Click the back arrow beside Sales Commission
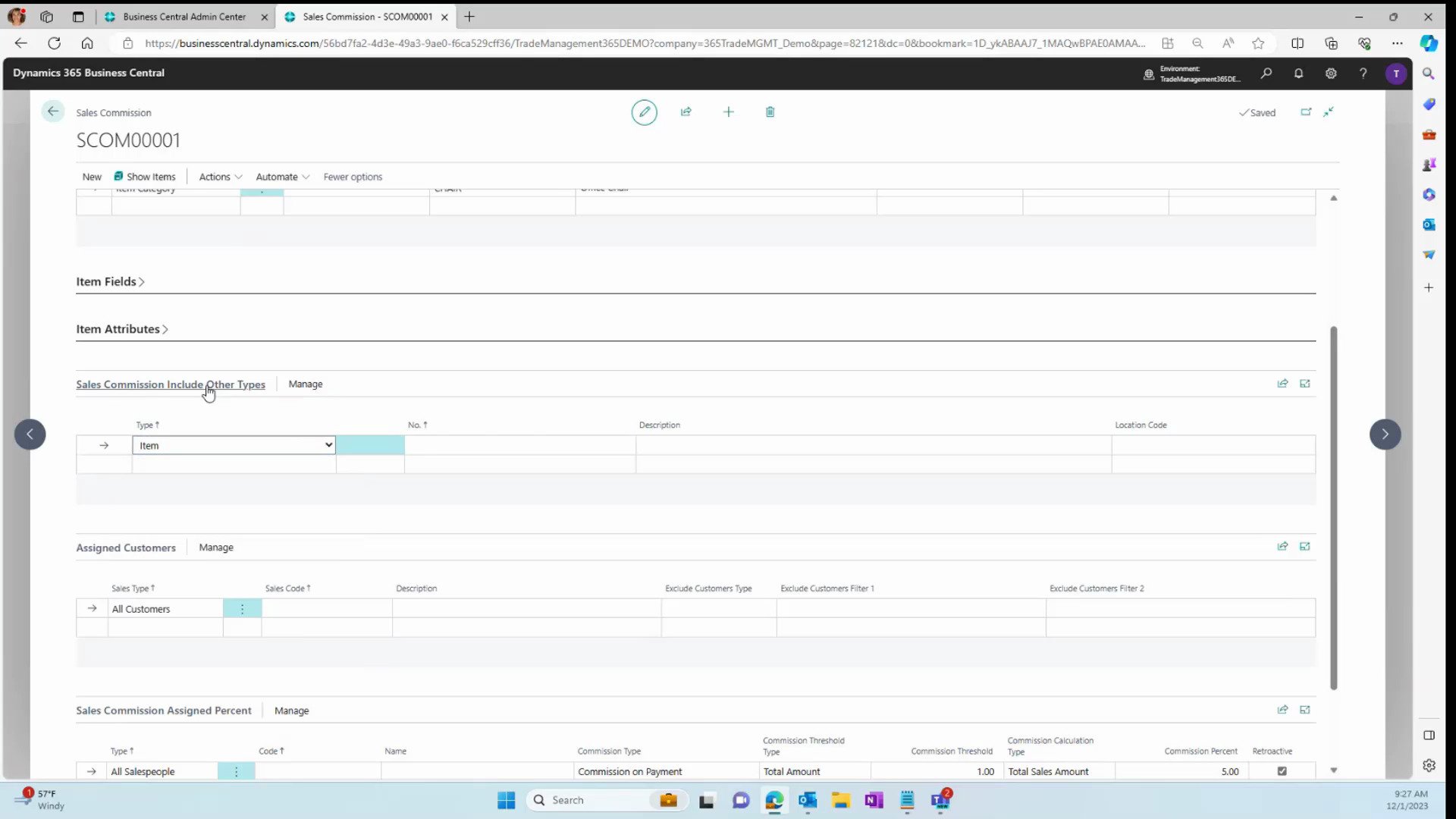 tap(52, 112)
